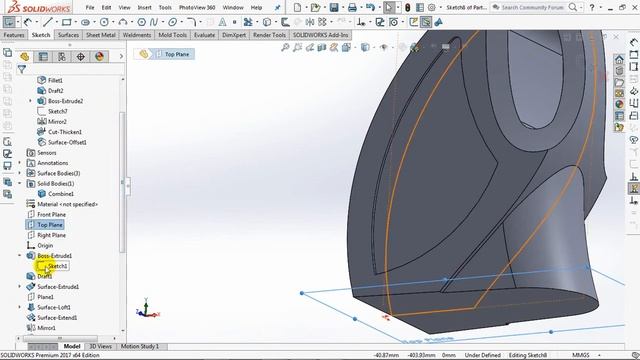Select the sketch Text tool
640x360 pixels.
point(222,22)
